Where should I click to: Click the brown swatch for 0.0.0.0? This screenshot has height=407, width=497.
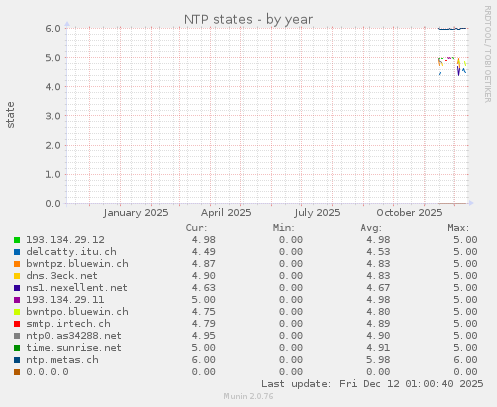(17, 372)
